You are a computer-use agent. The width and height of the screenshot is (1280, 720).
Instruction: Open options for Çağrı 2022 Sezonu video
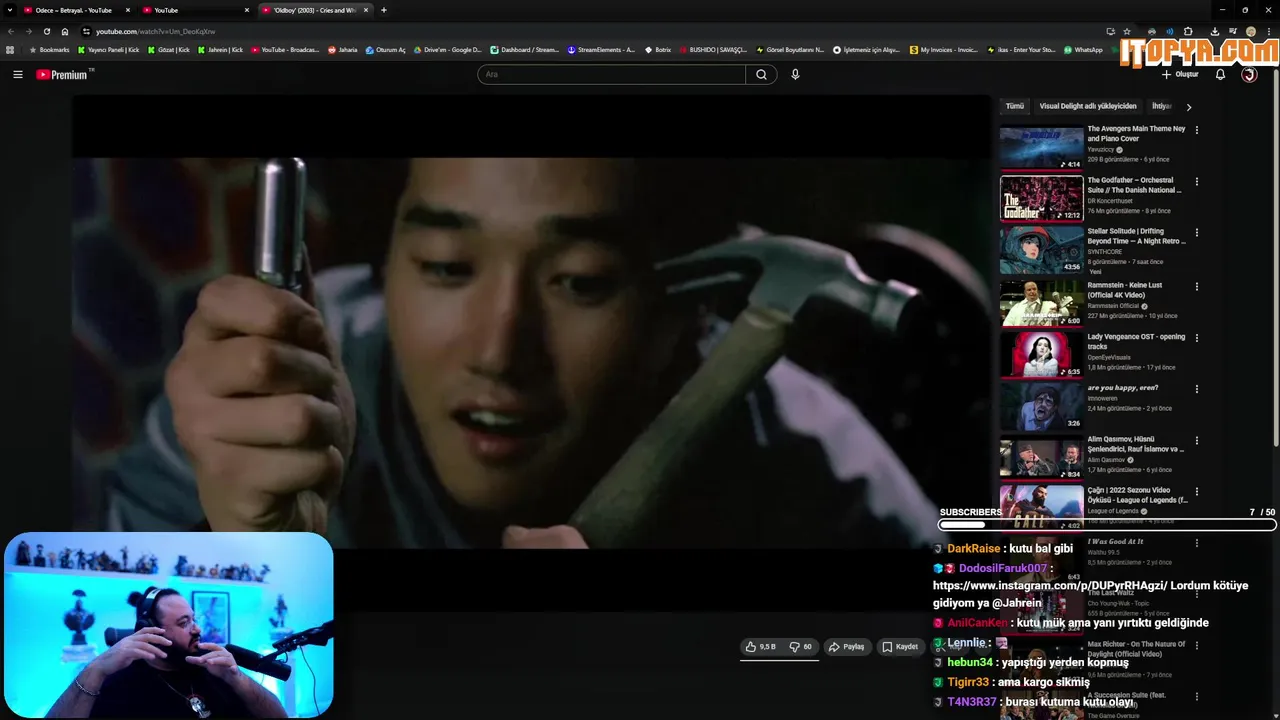(x=1196, y=491)
